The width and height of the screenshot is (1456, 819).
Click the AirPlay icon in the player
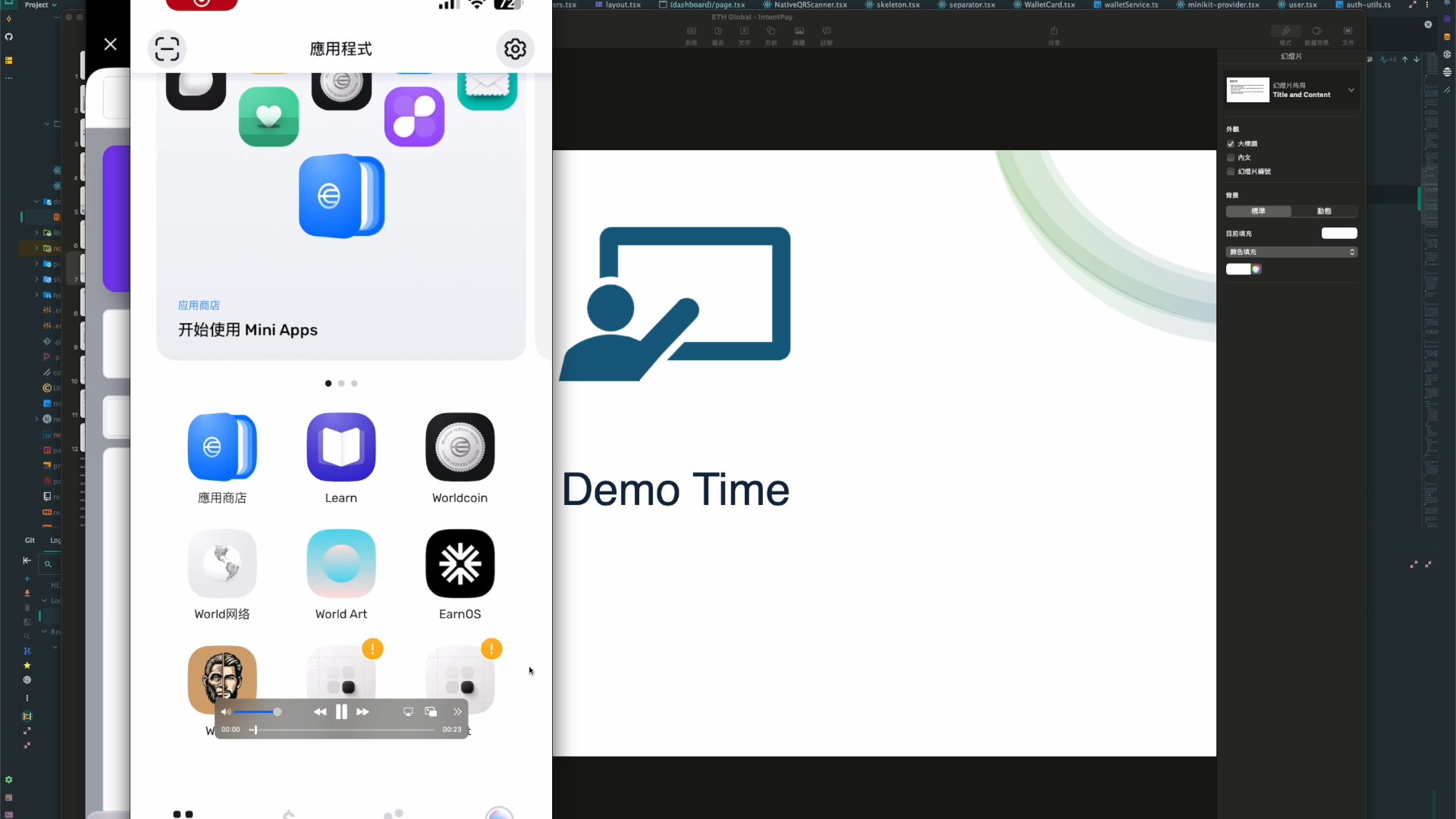tap(408, 711)
